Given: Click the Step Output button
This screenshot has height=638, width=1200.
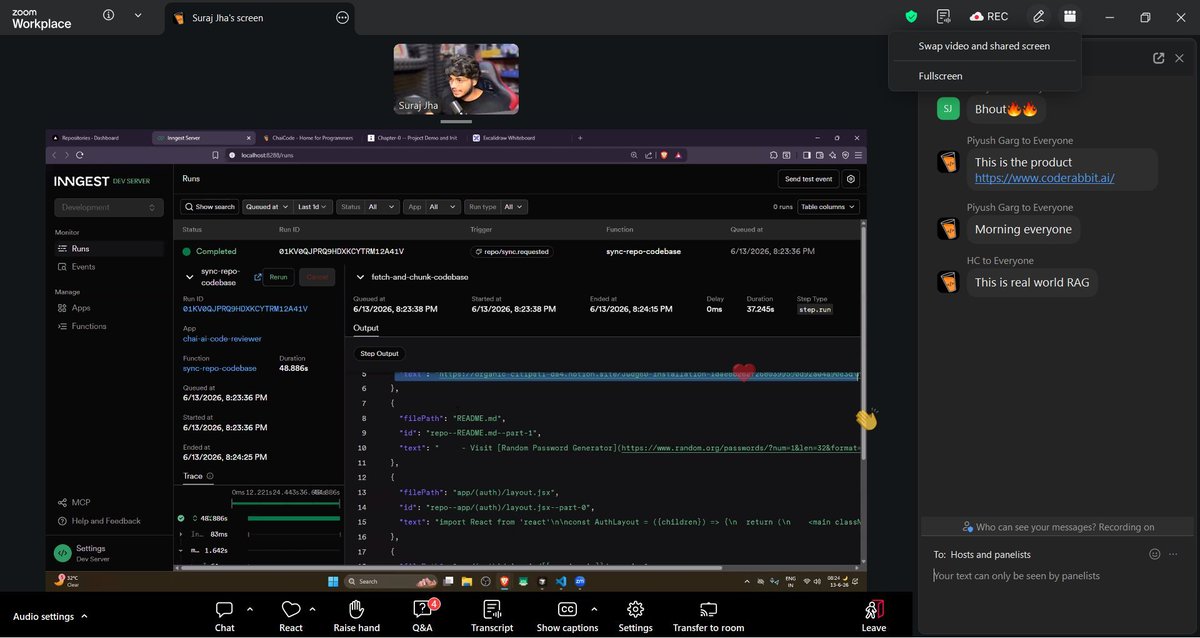Looking at the screenshot, I should (379, 354).
